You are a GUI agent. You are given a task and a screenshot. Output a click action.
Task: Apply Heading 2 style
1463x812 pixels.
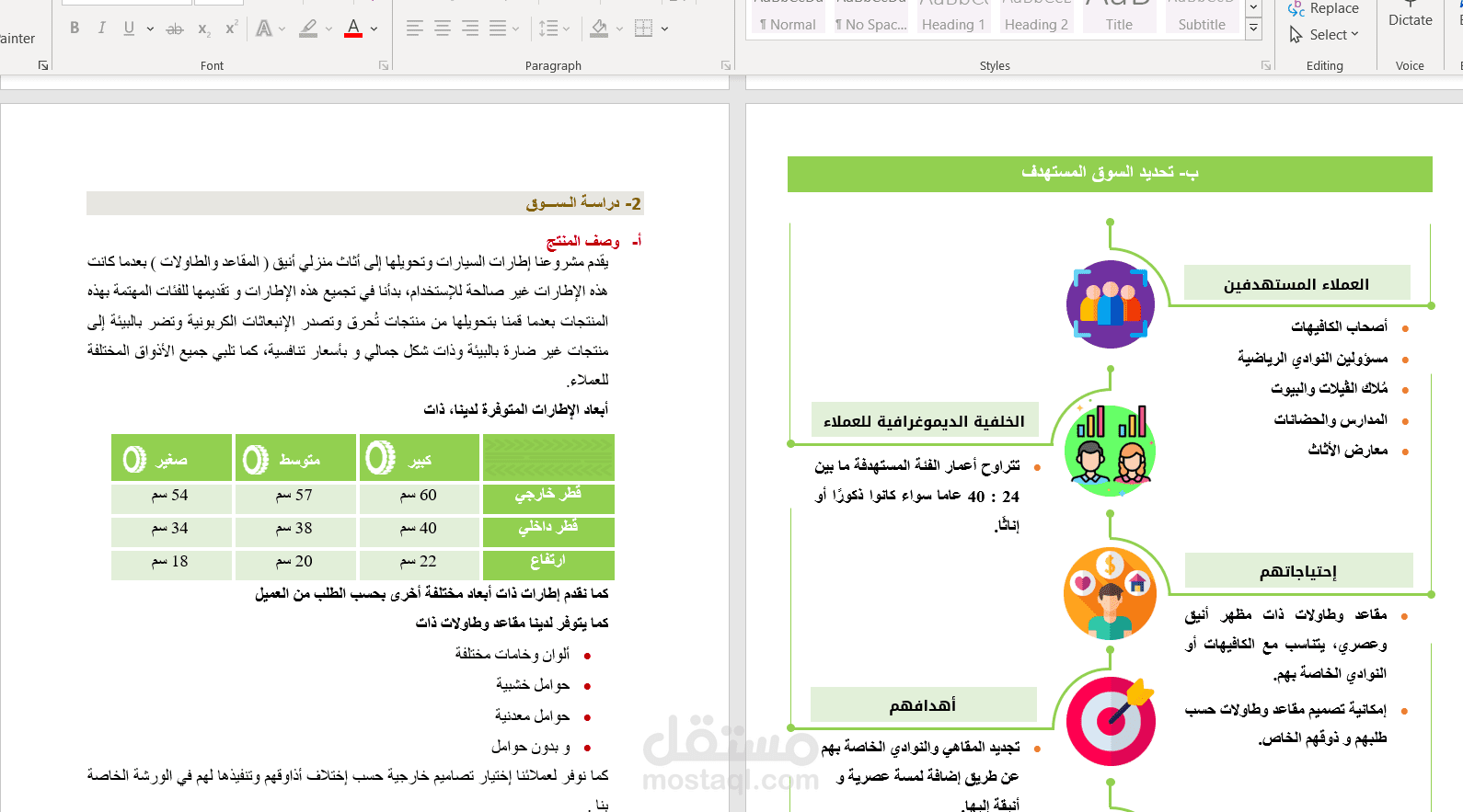tap(1036, 17)
